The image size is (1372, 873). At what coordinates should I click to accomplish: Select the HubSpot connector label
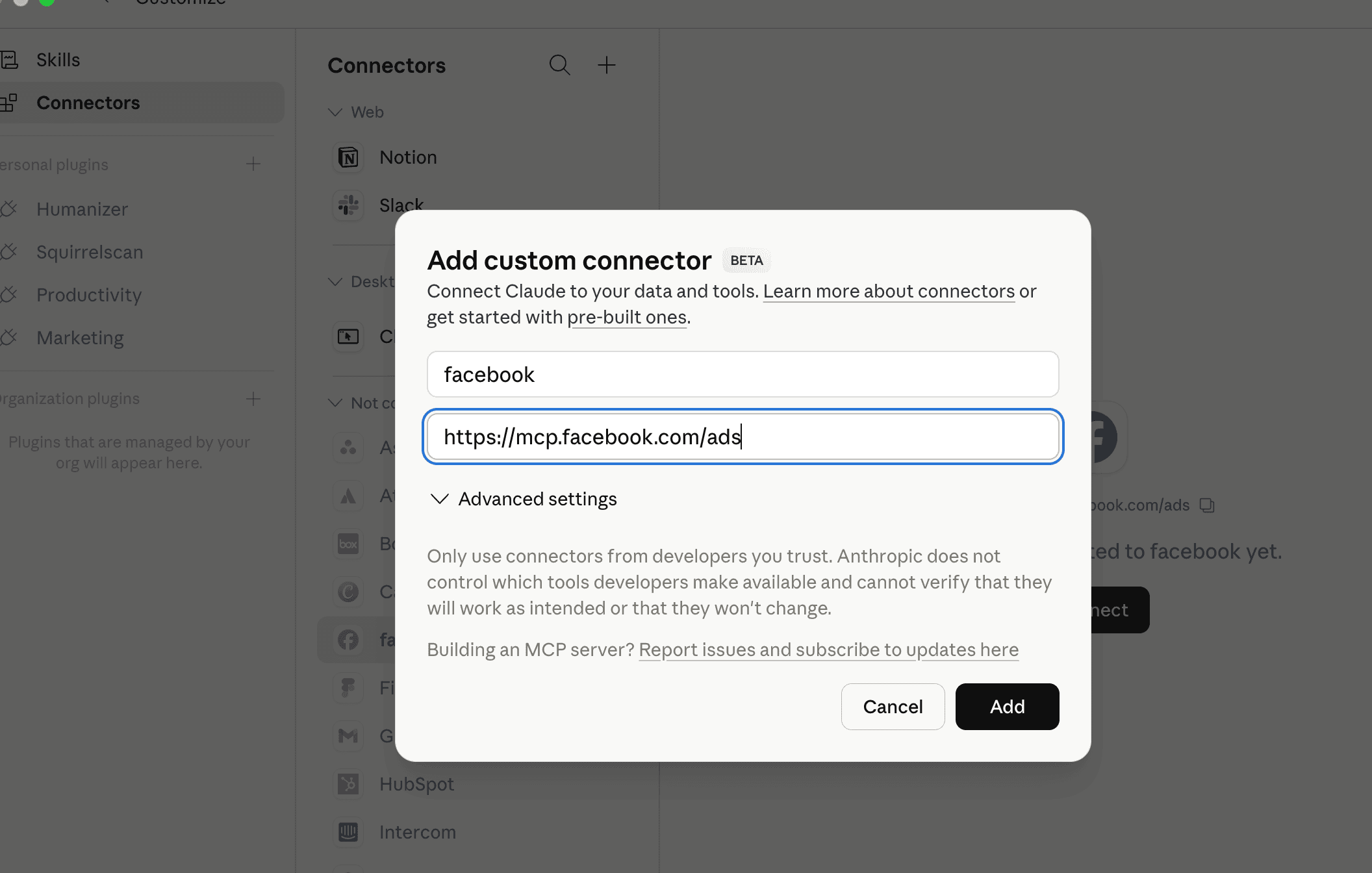[416, 784]
